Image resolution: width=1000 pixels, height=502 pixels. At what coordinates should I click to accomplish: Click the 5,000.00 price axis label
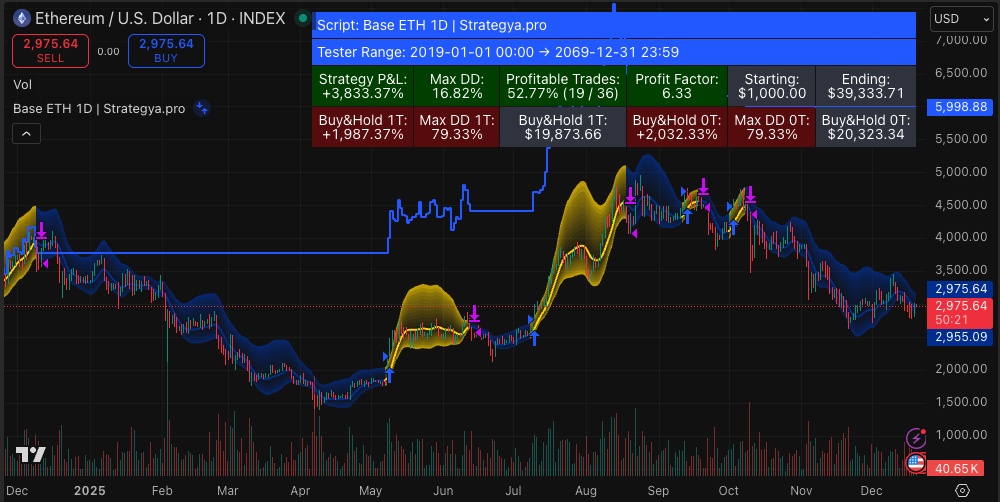click(x=960, y=172)
